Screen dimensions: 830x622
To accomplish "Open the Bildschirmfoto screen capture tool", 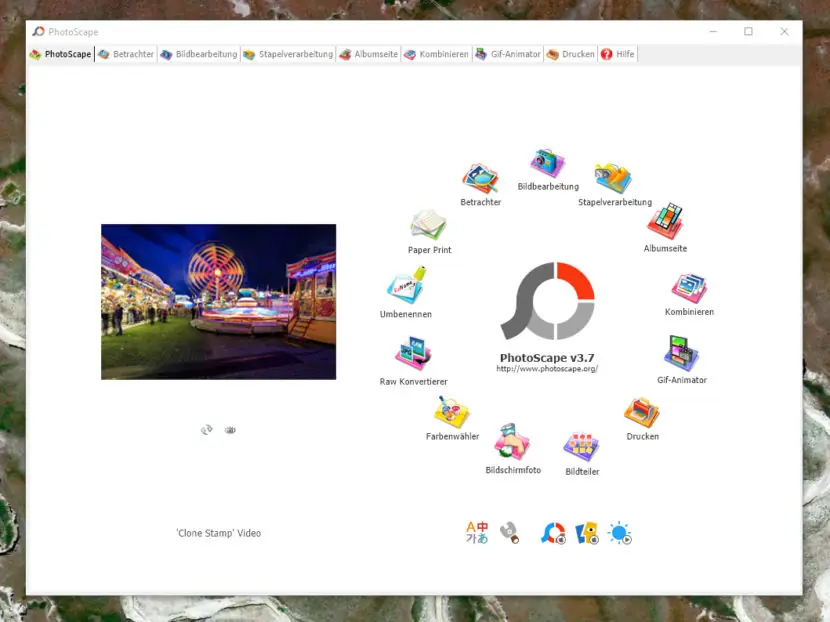I will (x=512, y=440).
